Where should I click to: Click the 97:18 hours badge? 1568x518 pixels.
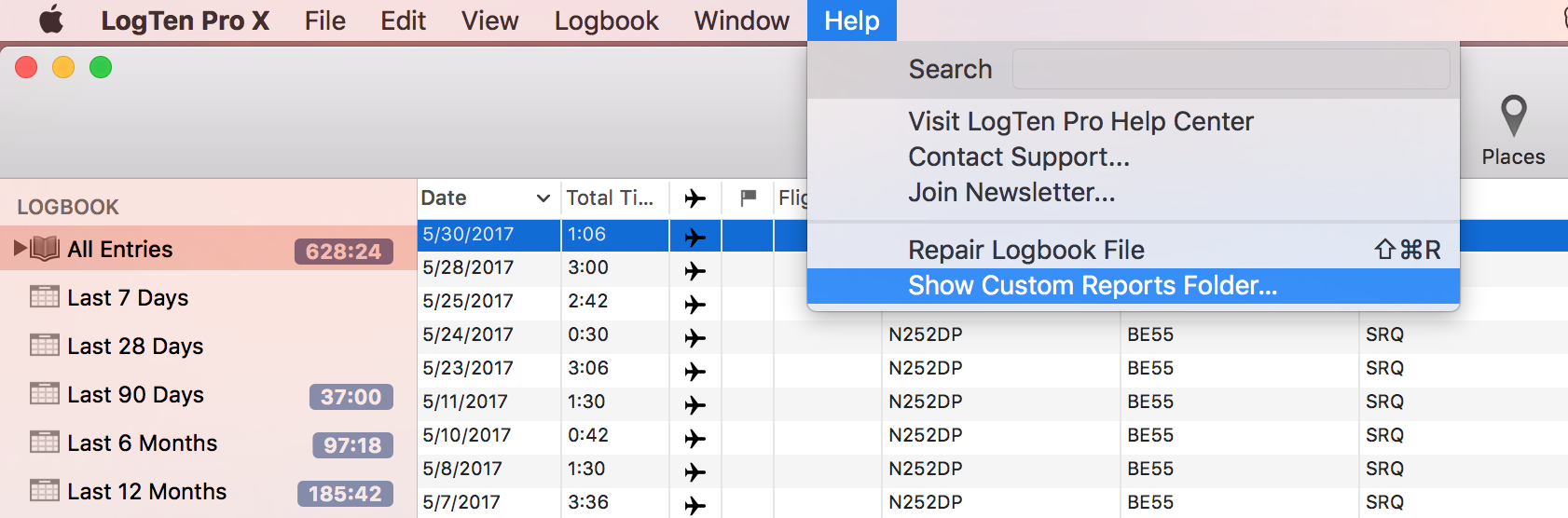(352, 445)
